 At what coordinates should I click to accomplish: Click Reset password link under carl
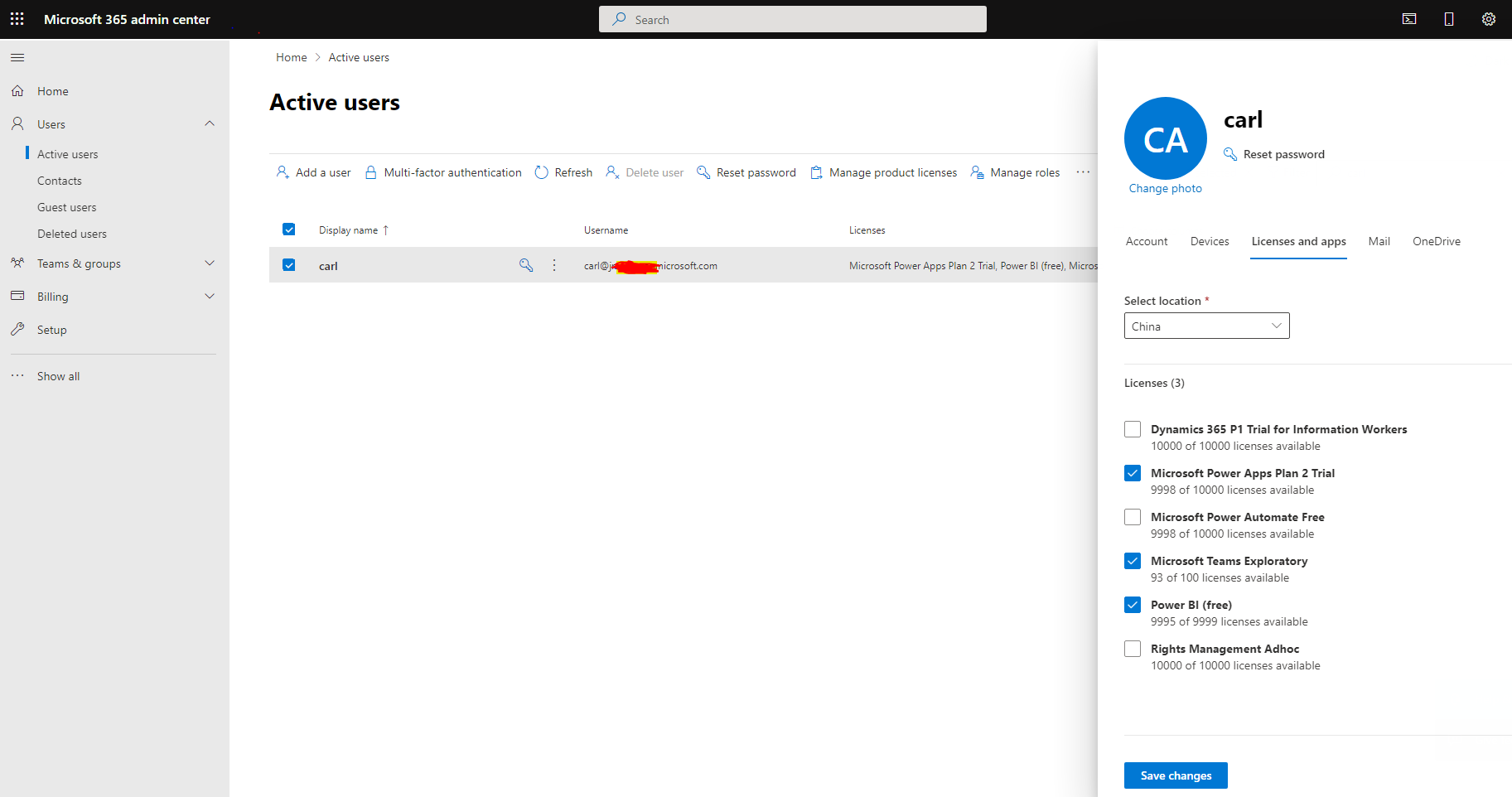(x=1283, y=154)
